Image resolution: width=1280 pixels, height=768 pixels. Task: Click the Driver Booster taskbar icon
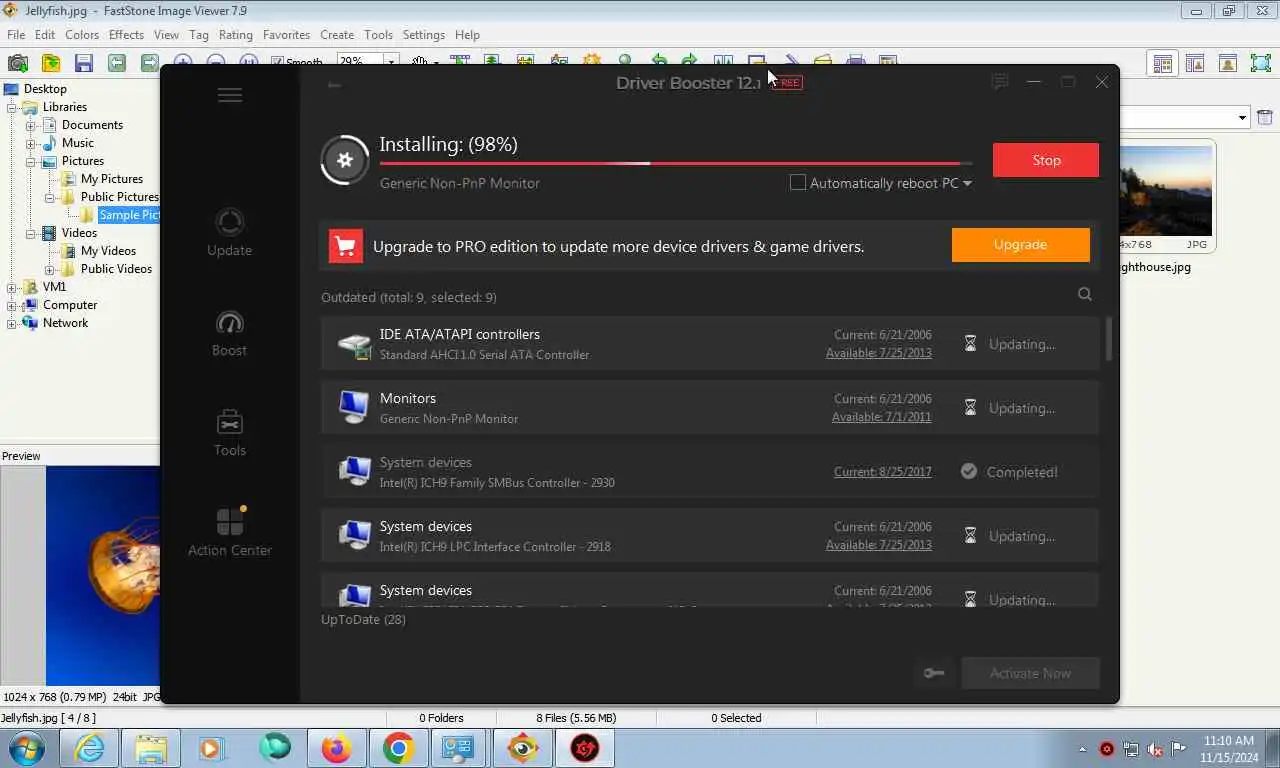pyautogui.click(x=584, y=748)
